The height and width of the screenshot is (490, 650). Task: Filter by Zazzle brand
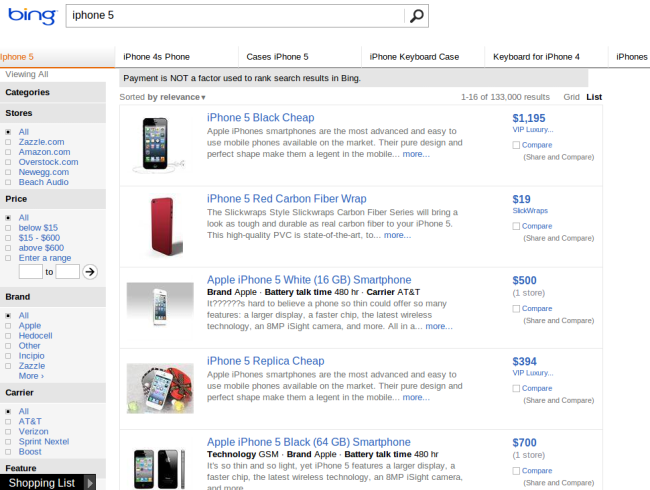(32, 366)
